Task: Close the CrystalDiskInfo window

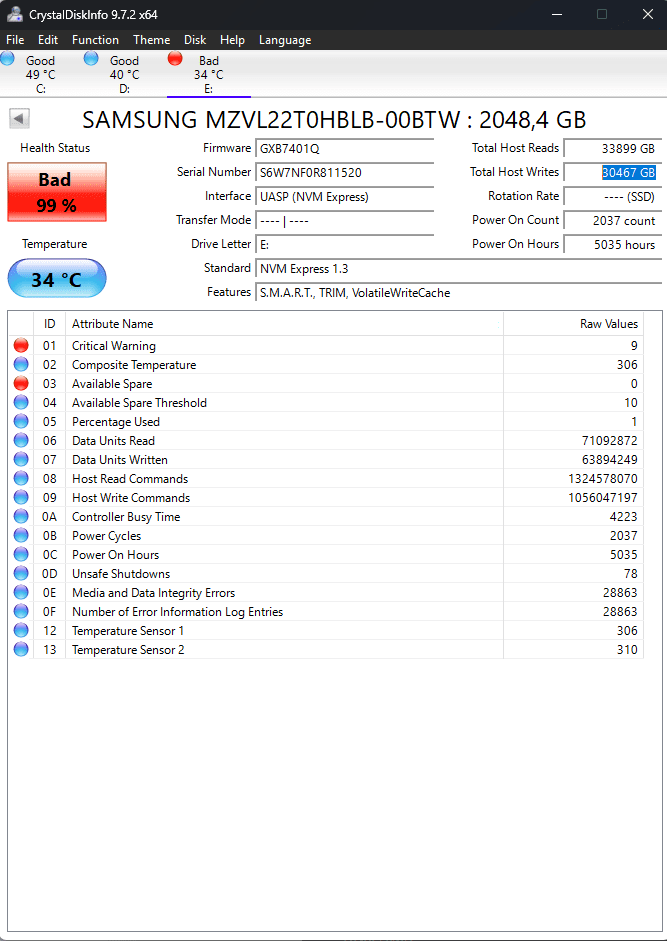Action: click(x=648, y=14)
